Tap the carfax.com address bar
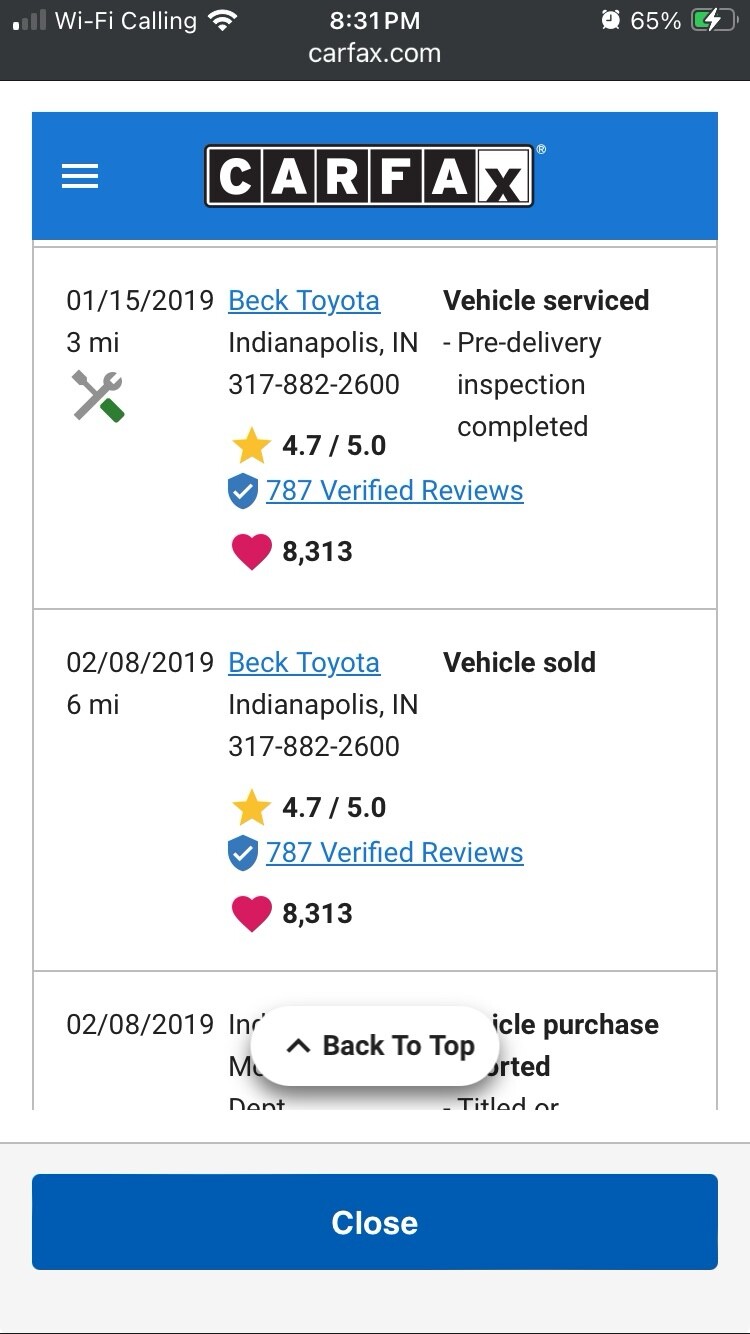The height and width of the screenshot is (1334, 750). point(375,53)
